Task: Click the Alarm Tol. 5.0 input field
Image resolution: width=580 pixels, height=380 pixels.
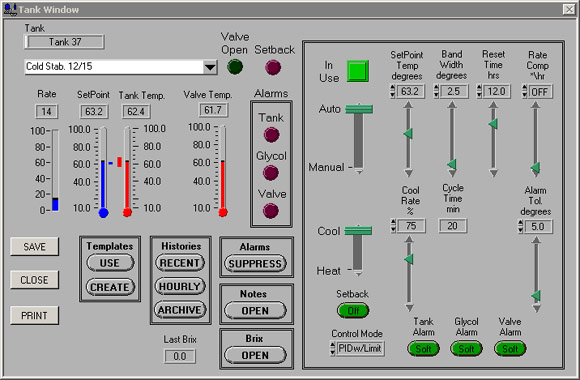Action: [538, 226]
